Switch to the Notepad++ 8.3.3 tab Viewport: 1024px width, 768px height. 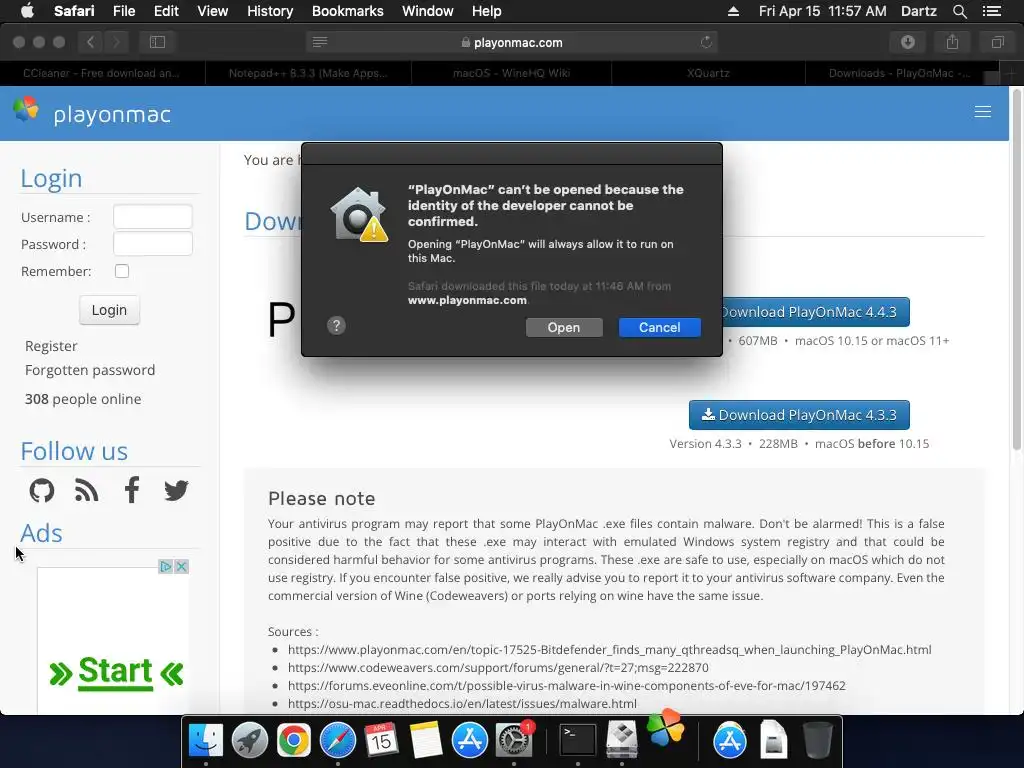pyautogui.click(x=308, y=73)
